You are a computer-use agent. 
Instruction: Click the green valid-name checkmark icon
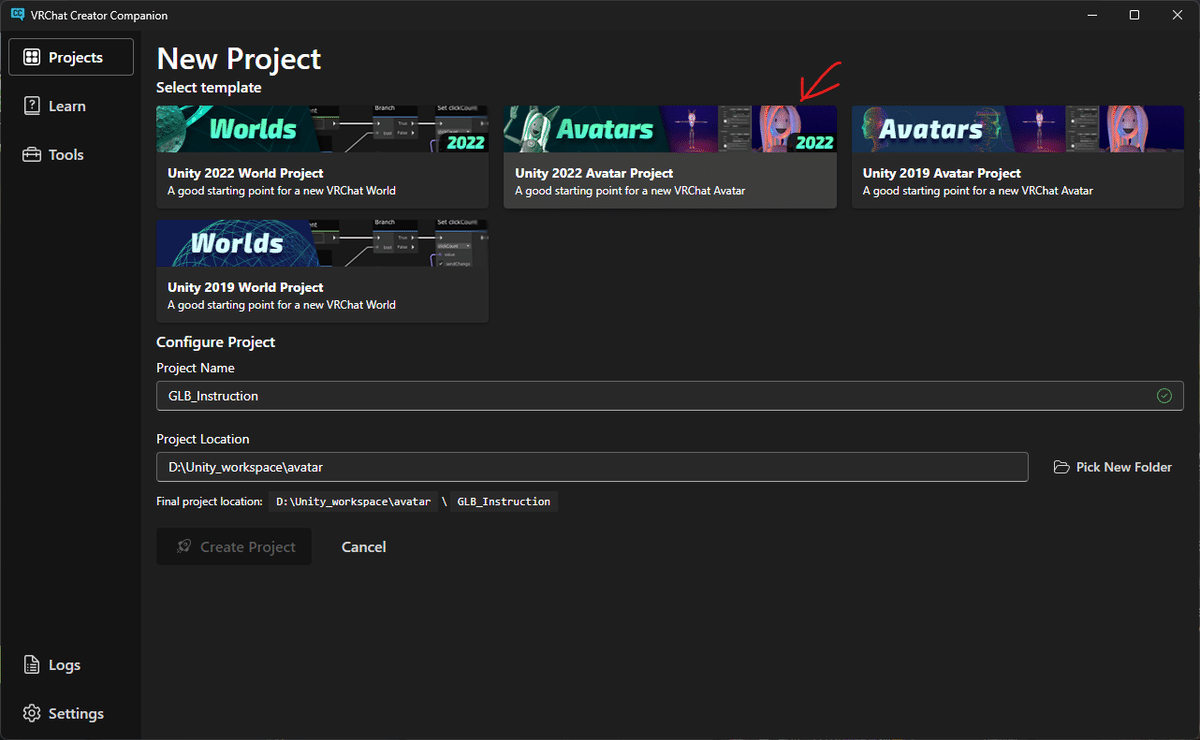pos(1164,396)
